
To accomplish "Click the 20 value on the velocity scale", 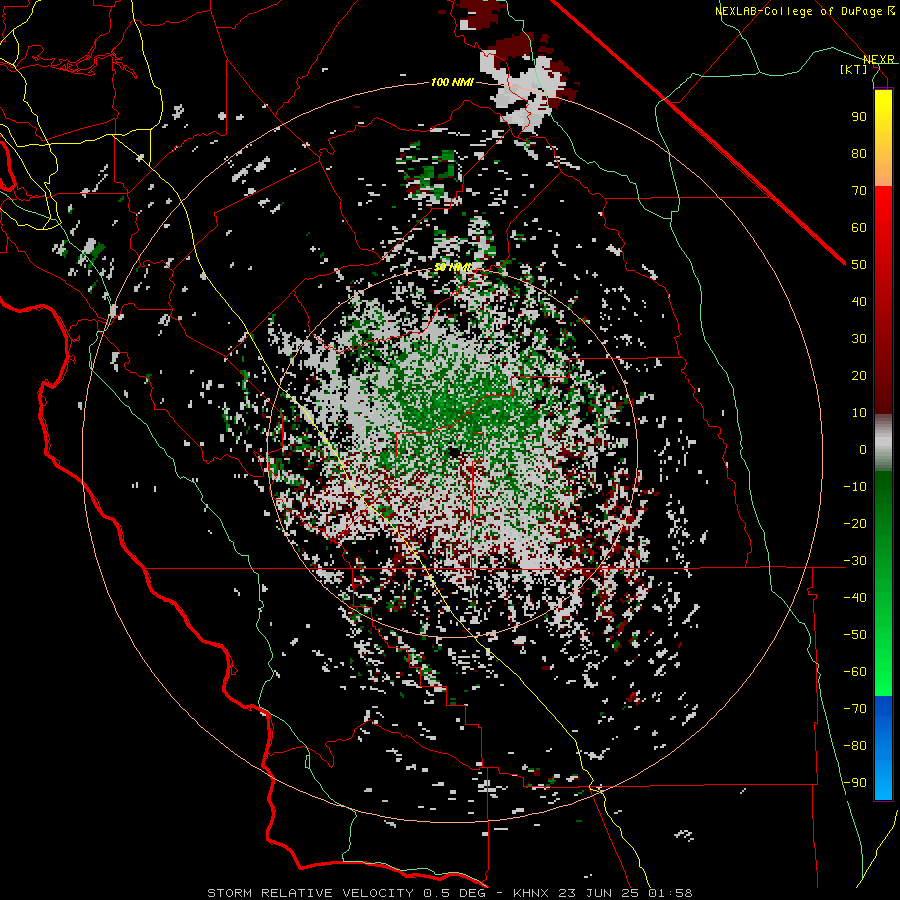I will pyautogui.click(x=859, y=376).
